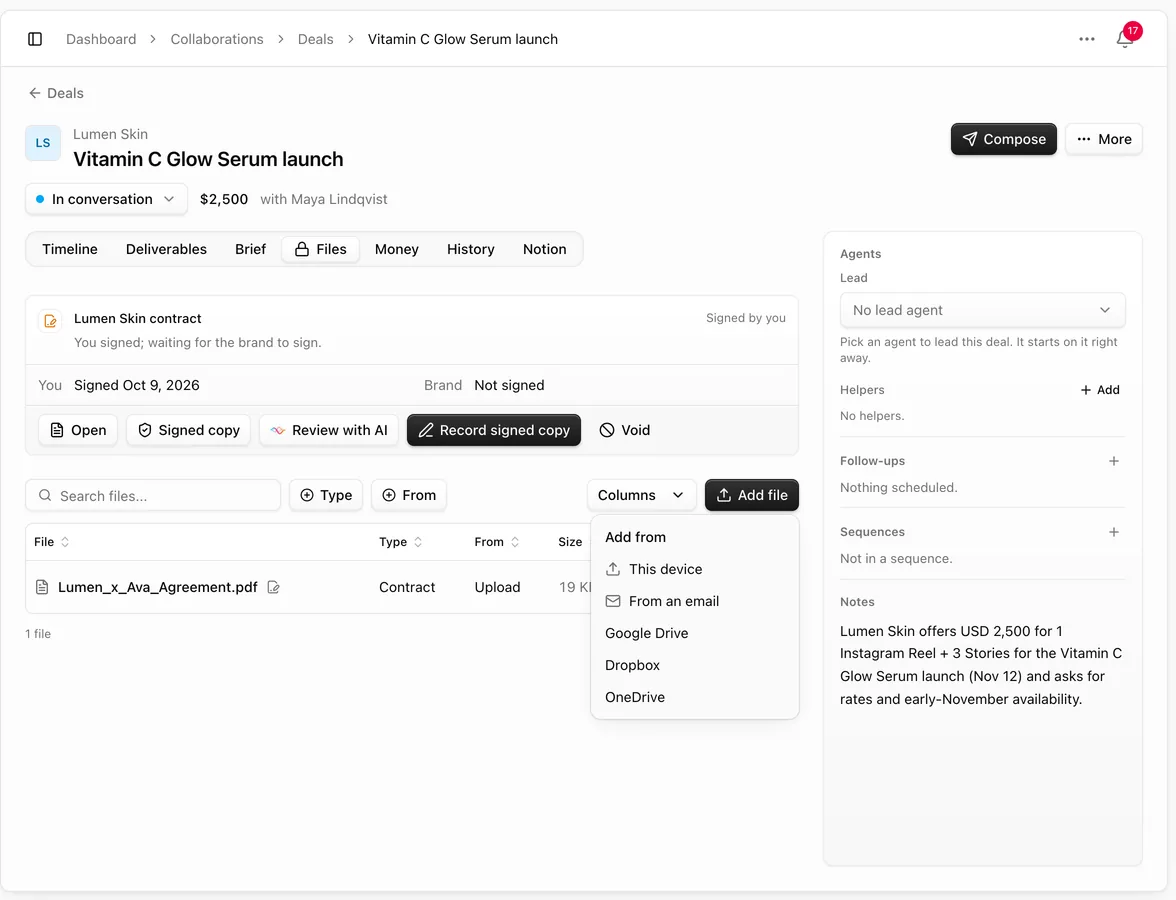The width and height of the screenshot is (1176, 900).
Task: Open the In conversation status dropdown
Action: (106, 199)
